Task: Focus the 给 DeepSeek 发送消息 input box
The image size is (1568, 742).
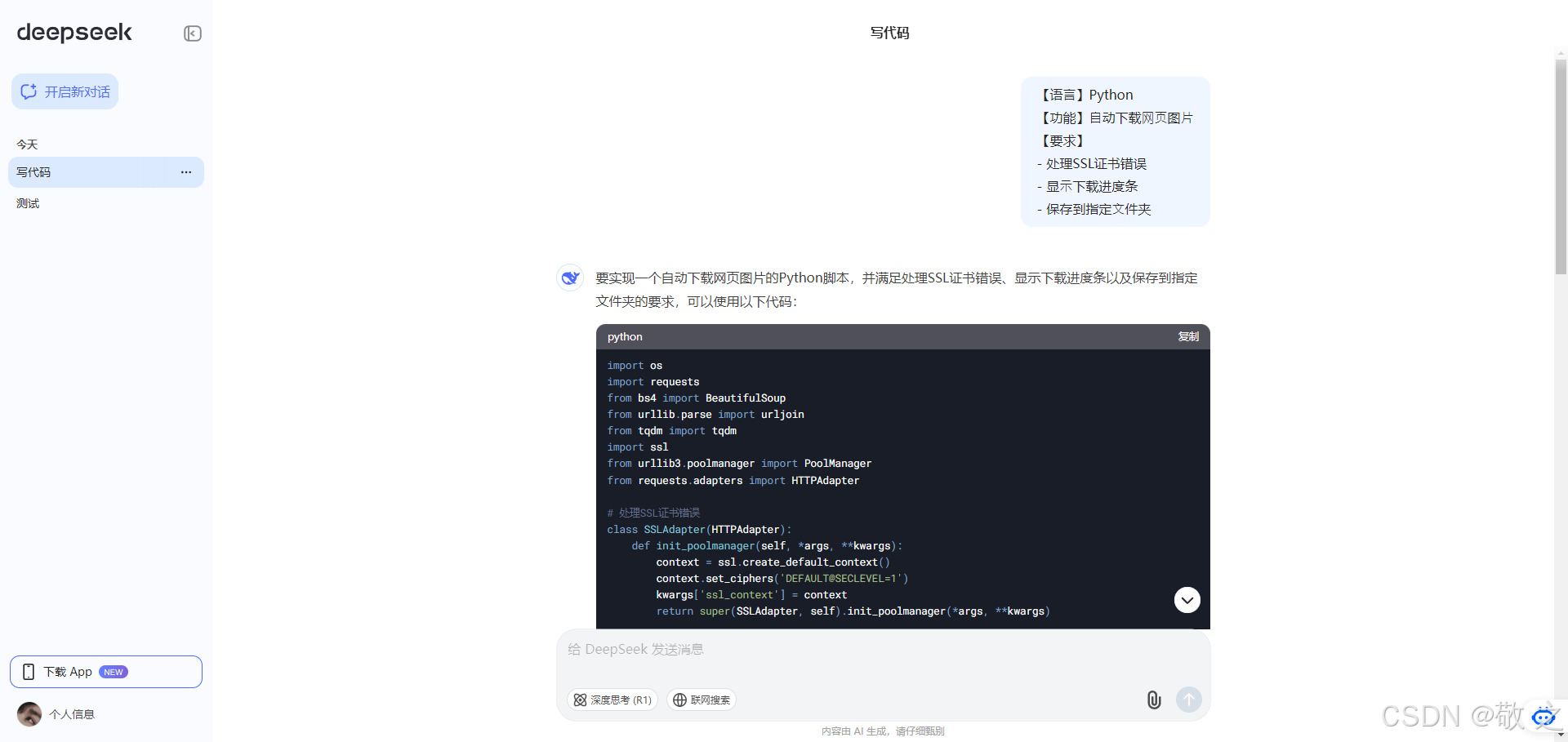Action: coord(884,650)
